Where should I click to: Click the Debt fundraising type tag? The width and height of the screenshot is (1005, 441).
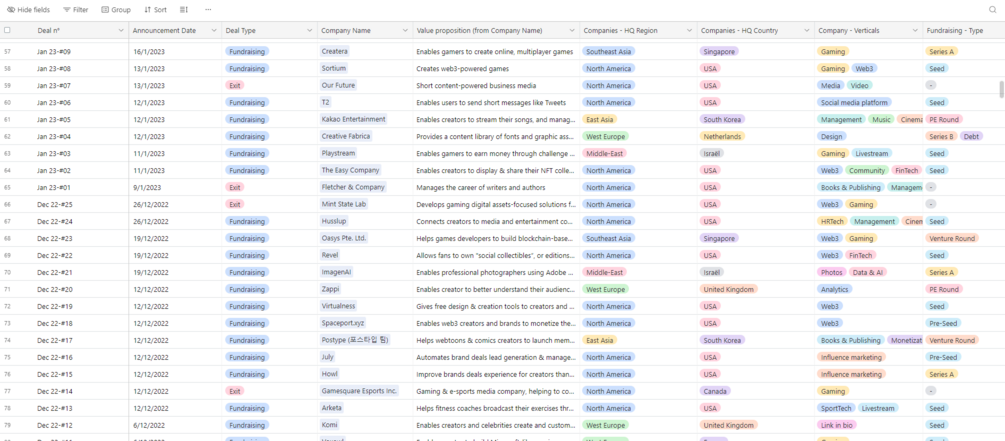pos(971,137)
